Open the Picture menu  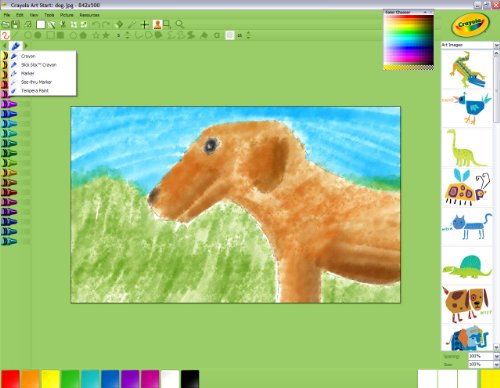click(x=66, y=15)
